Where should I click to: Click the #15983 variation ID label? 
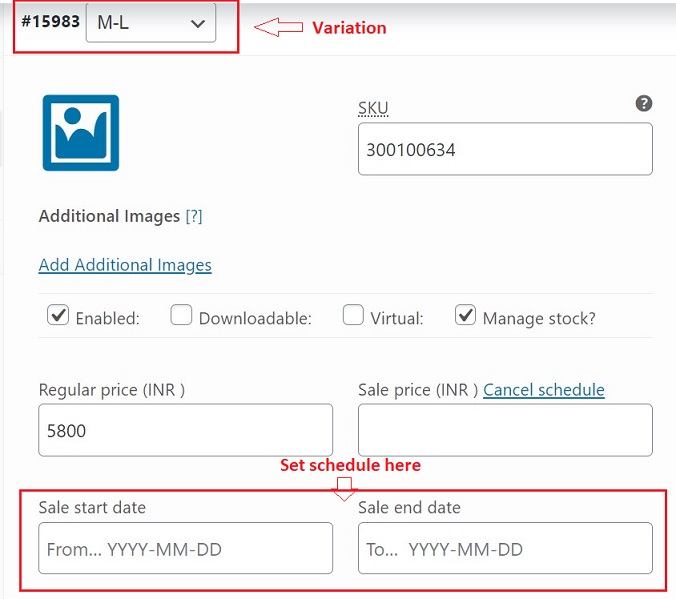[x=49, y=22]
